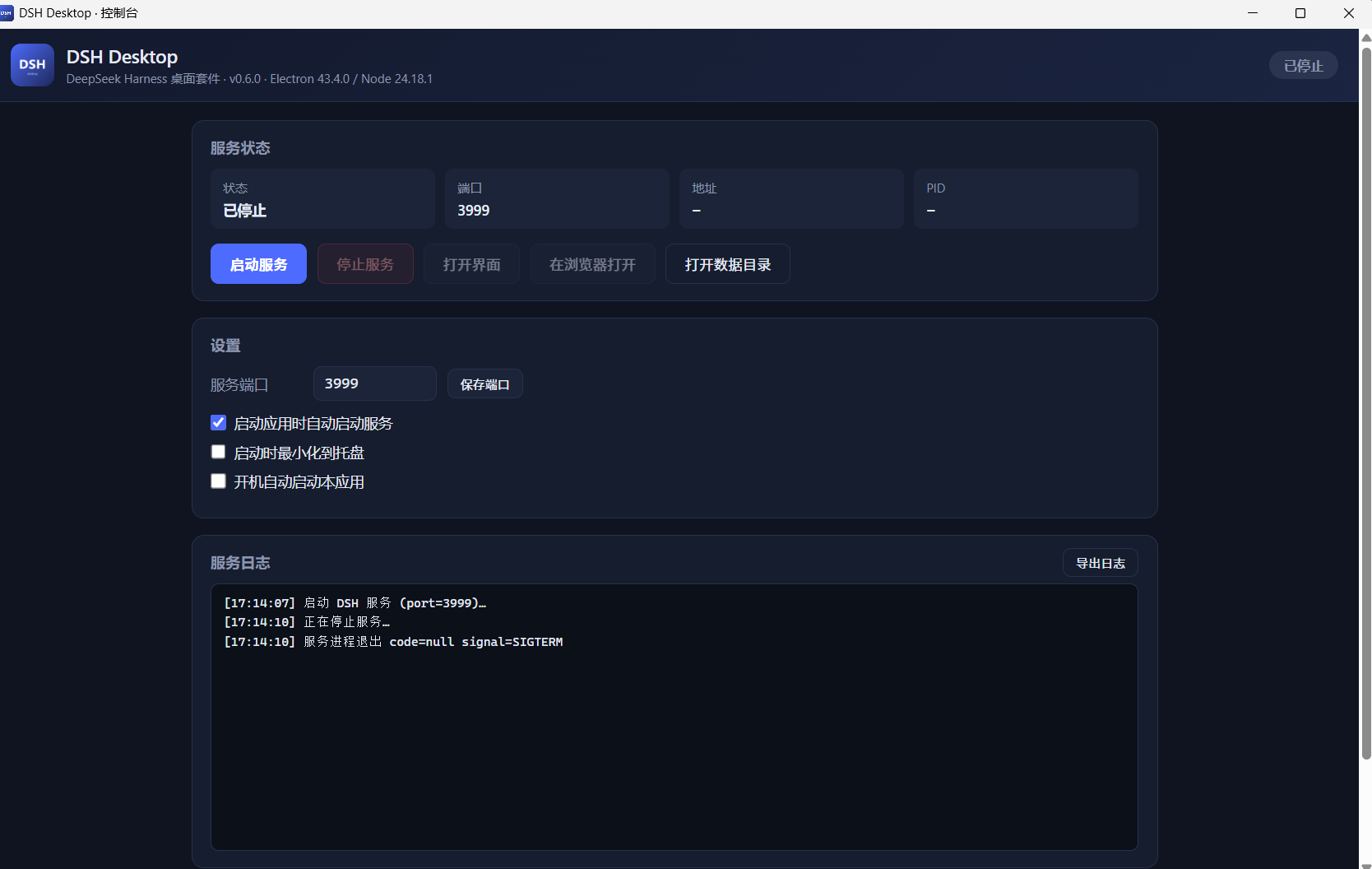
Task: Click the log line 正在停止服务
Action: click(x=307, y=622)
